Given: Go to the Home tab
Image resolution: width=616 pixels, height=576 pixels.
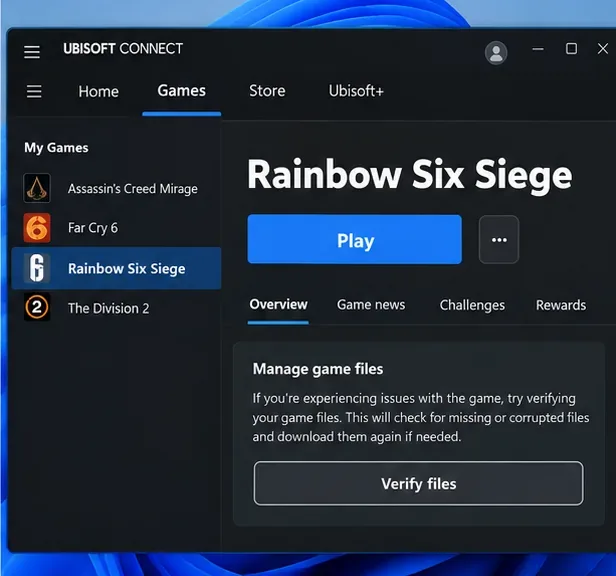Looking at the screenshot, I should (98, 92).
